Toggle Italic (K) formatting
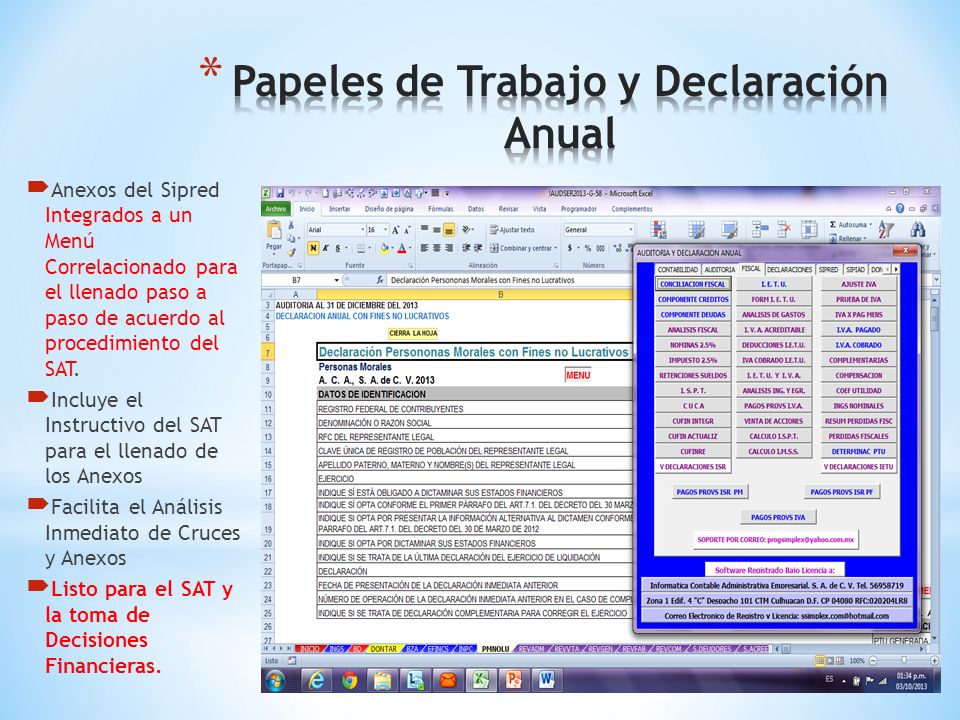The image size is (960, 720). (x=326, y=248)
